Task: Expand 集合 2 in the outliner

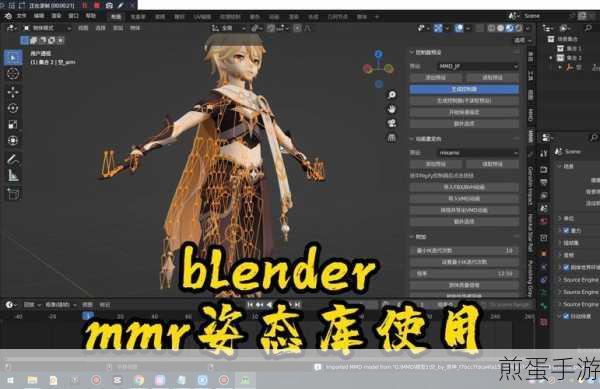Action: pyautogui.click(x=551, y=58)
